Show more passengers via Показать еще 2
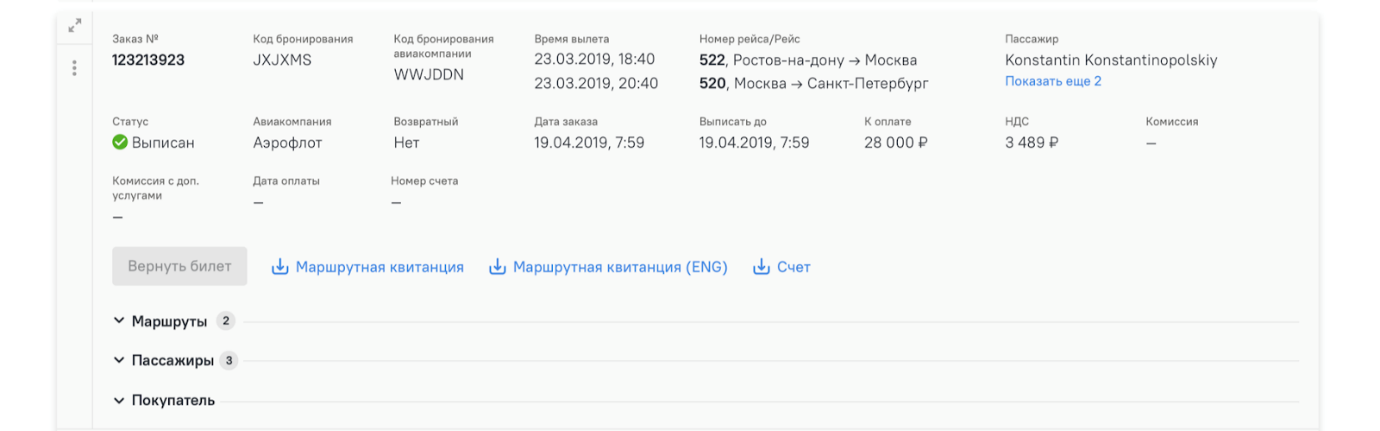The image size is (1380, 431). coord(1053,81)
